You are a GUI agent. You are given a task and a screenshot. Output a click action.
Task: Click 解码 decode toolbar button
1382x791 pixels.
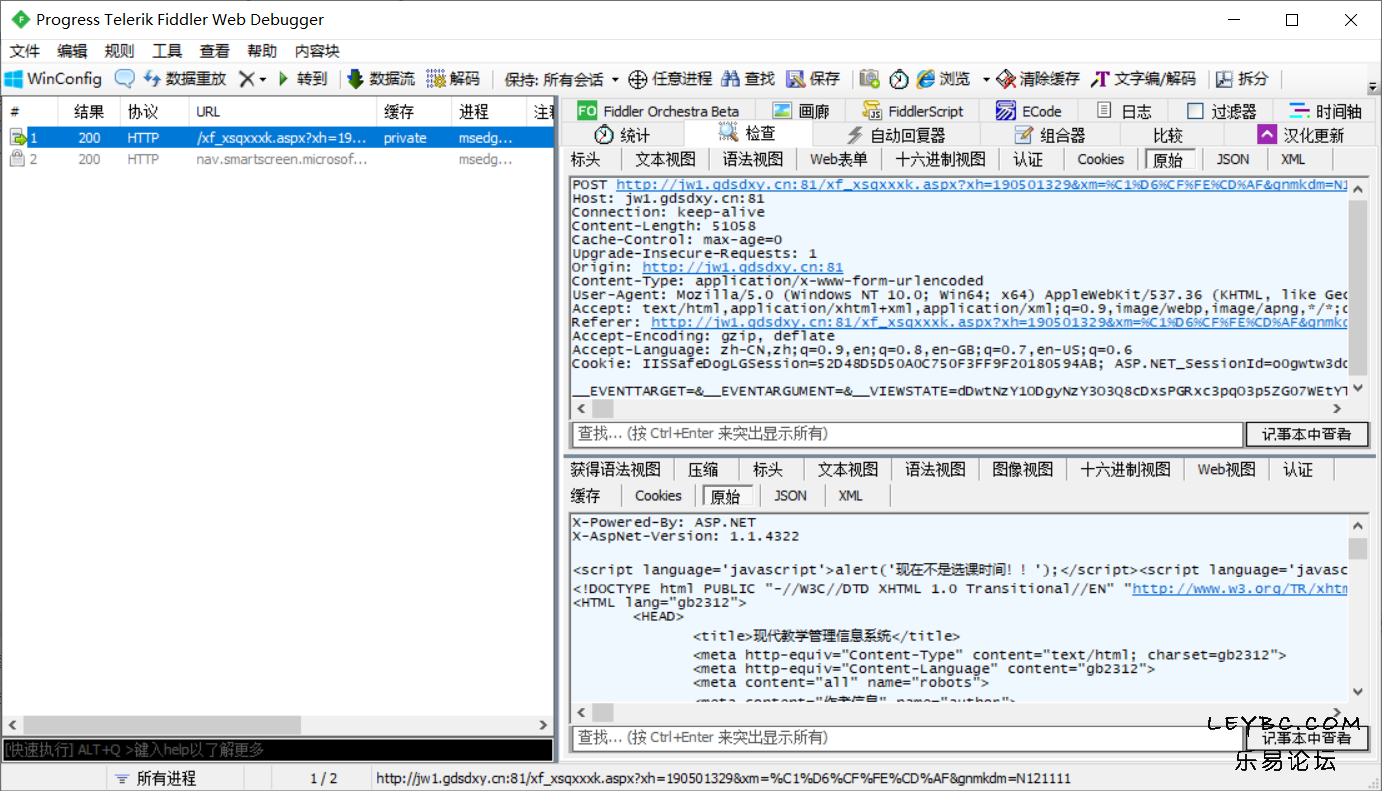coord(453,78)
